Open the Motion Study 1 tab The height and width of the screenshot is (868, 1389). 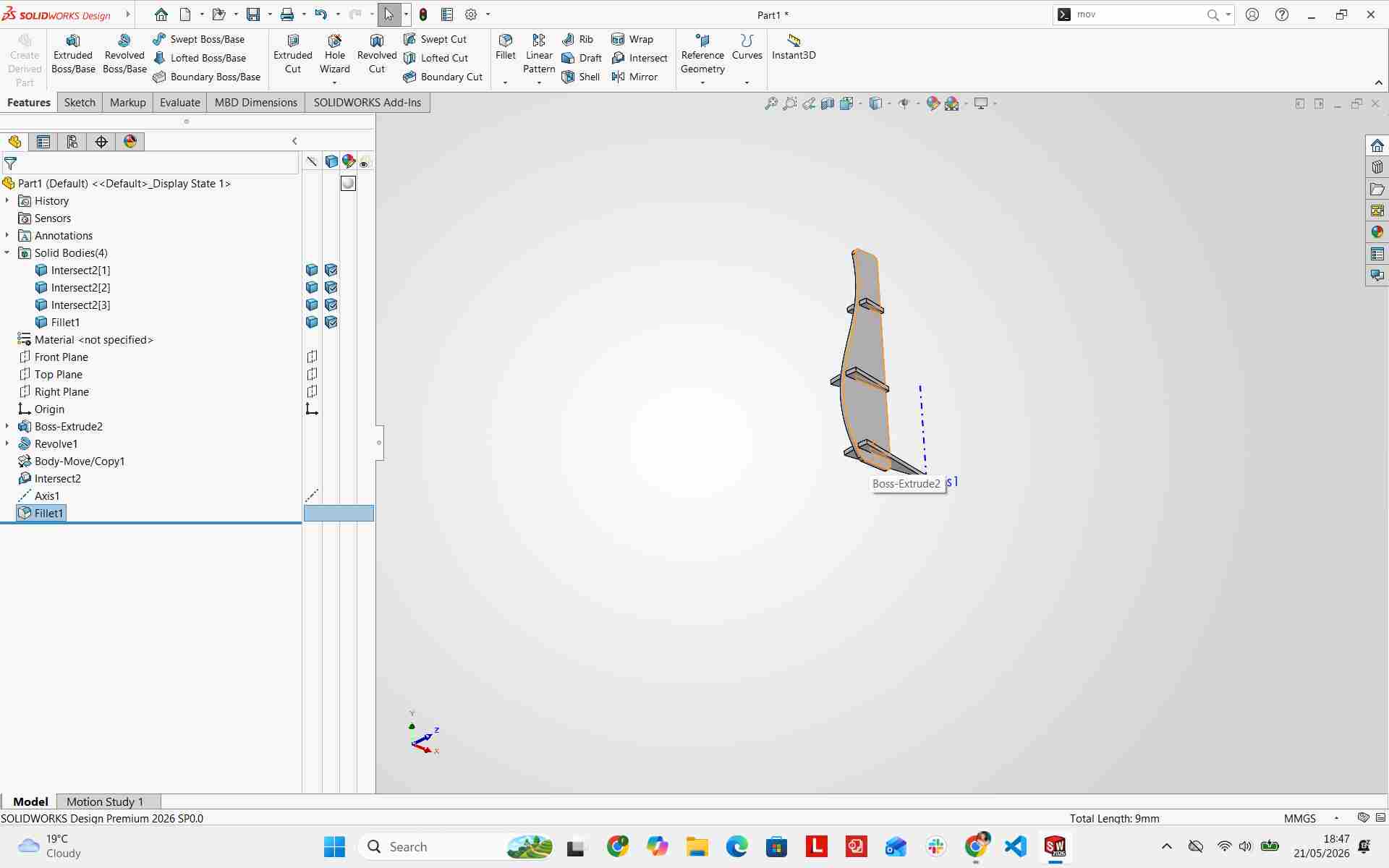105,801
